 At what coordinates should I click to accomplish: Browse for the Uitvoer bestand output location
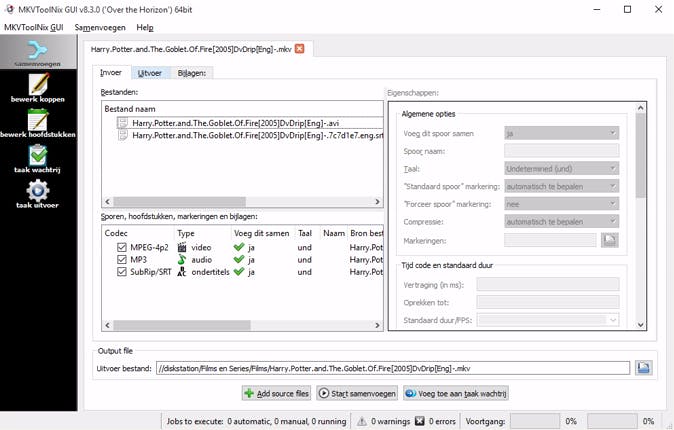(643, 368)
